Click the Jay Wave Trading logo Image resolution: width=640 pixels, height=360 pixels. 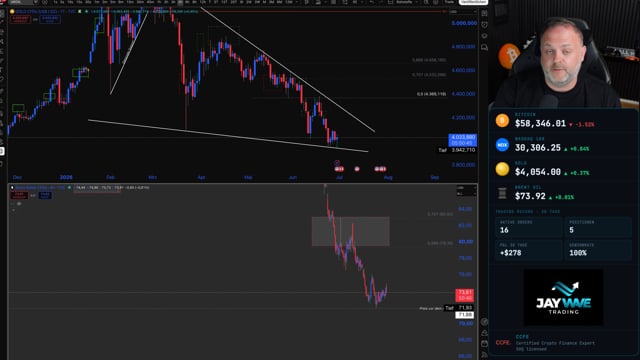(563, 298)
